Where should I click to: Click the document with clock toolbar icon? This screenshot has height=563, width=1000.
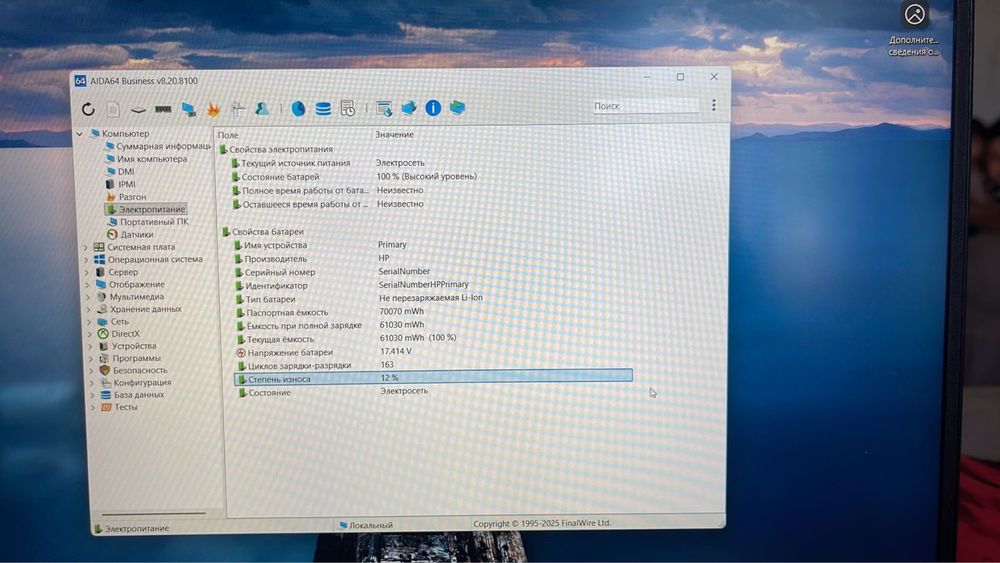pos(348,108)
